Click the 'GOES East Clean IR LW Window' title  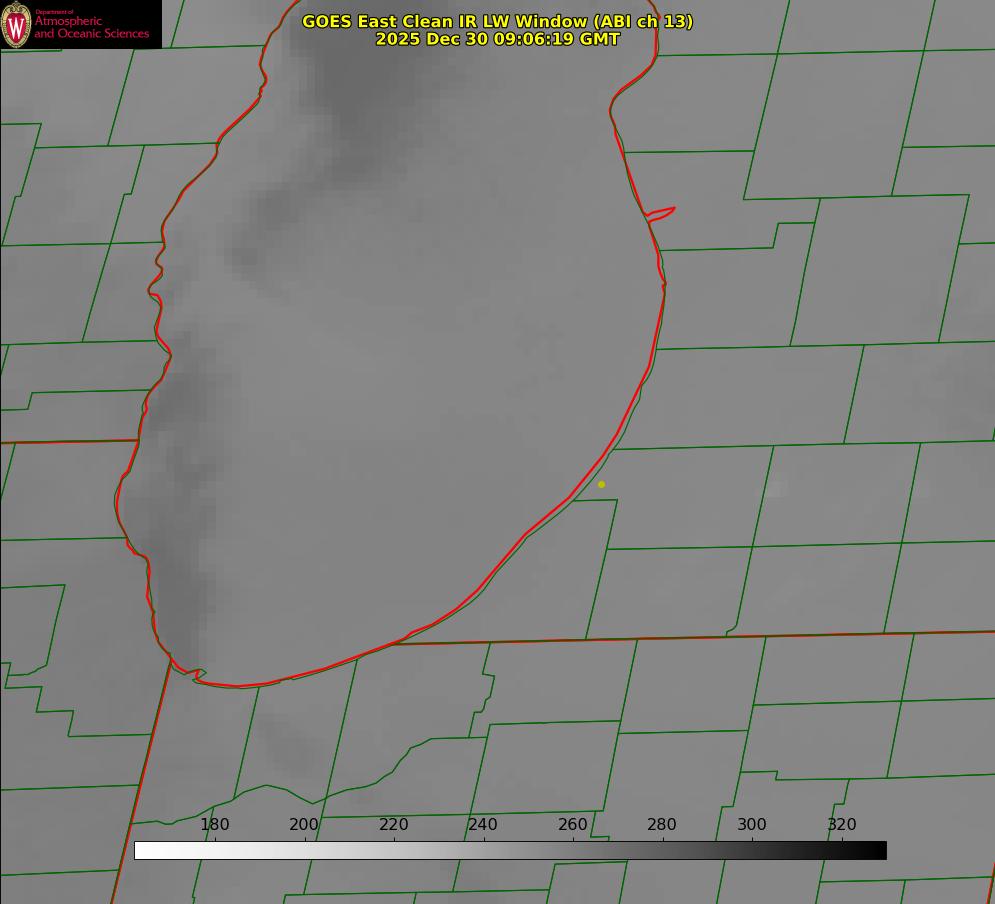coord(498,21)
